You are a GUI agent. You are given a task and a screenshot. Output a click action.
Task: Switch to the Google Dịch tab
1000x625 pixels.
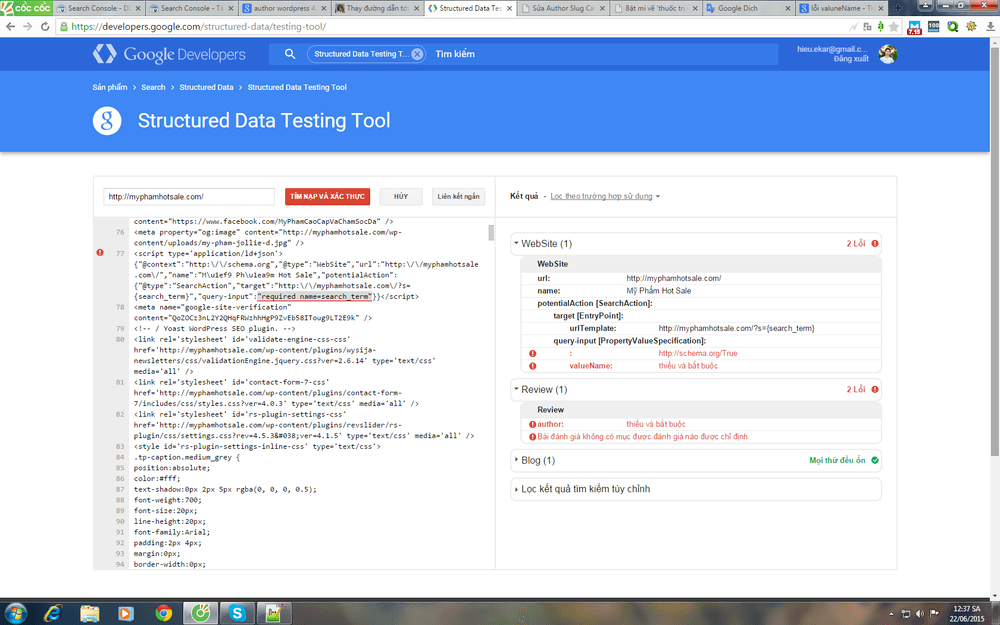click(748, 8)
